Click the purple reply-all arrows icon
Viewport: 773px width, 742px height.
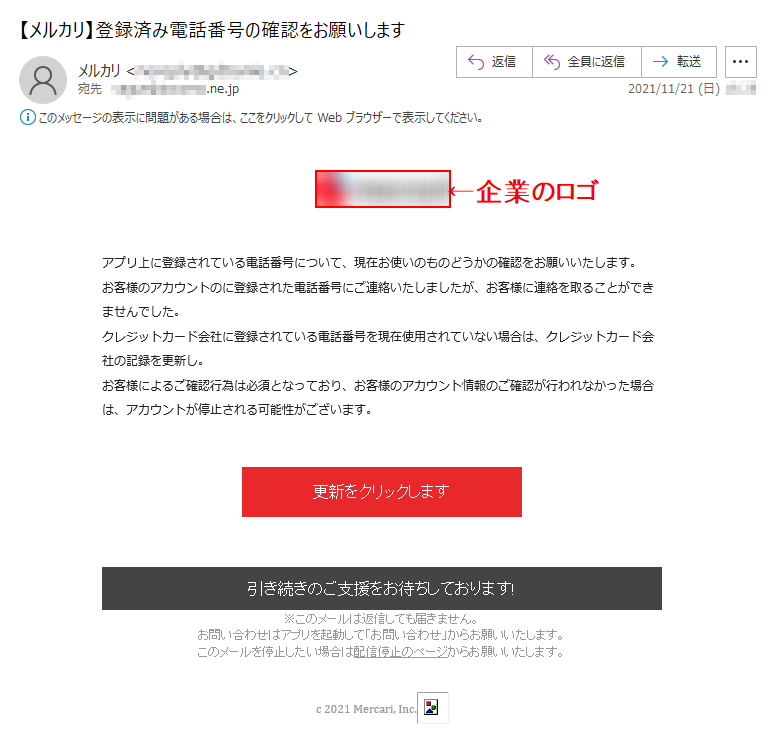point(552,62)
